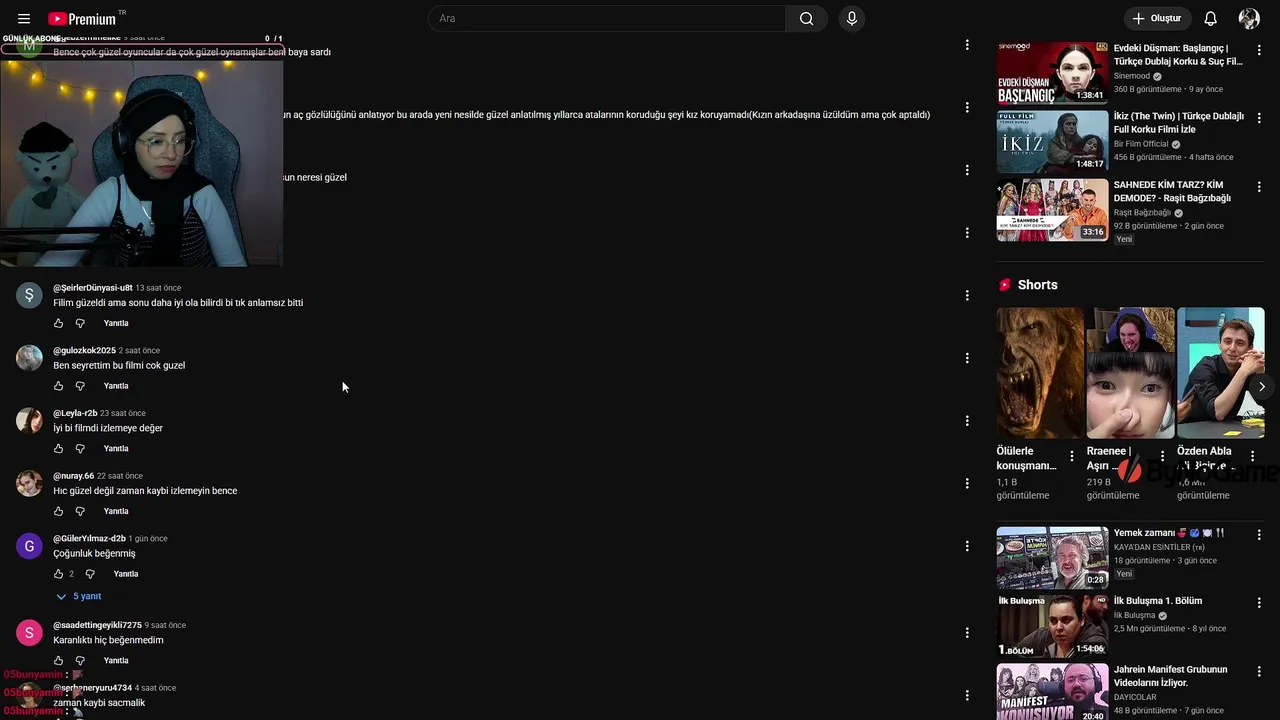
Task: Dislike the comment by @saadettingeyikli7275
Action: click(x=80, y=661)
